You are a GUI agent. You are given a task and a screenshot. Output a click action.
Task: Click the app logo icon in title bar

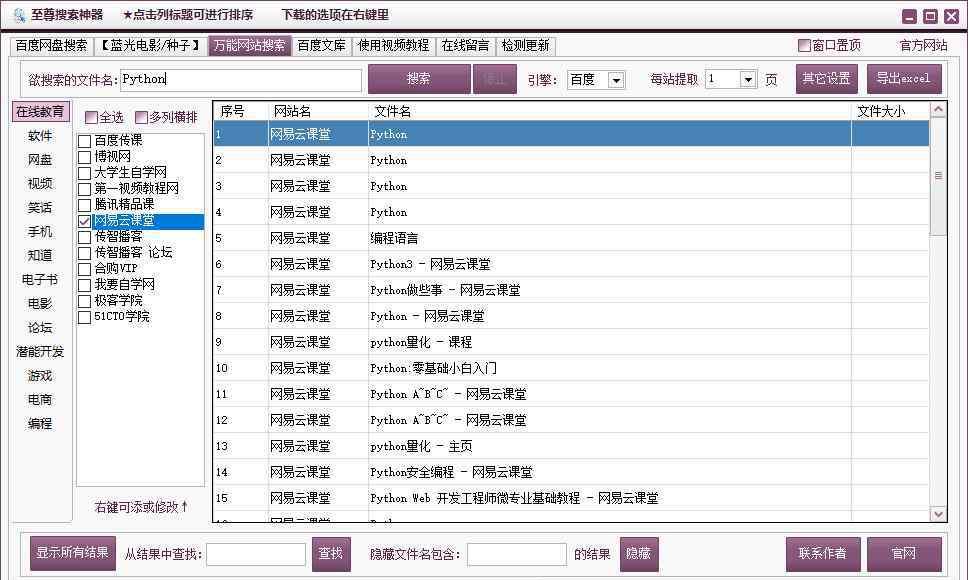coord(19,15)
